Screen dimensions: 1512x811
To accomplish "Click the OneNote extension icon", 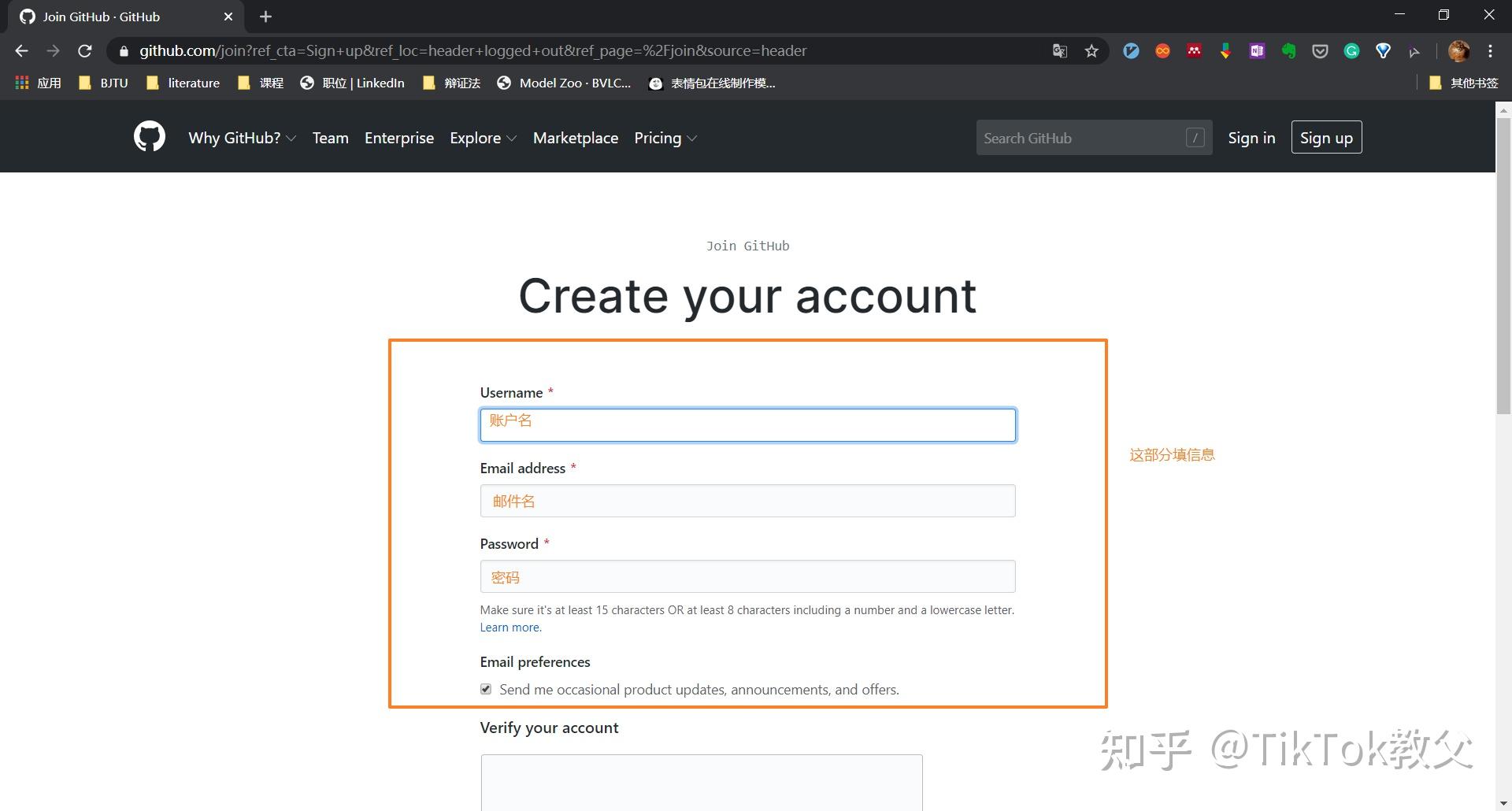I will [1257, 50].
